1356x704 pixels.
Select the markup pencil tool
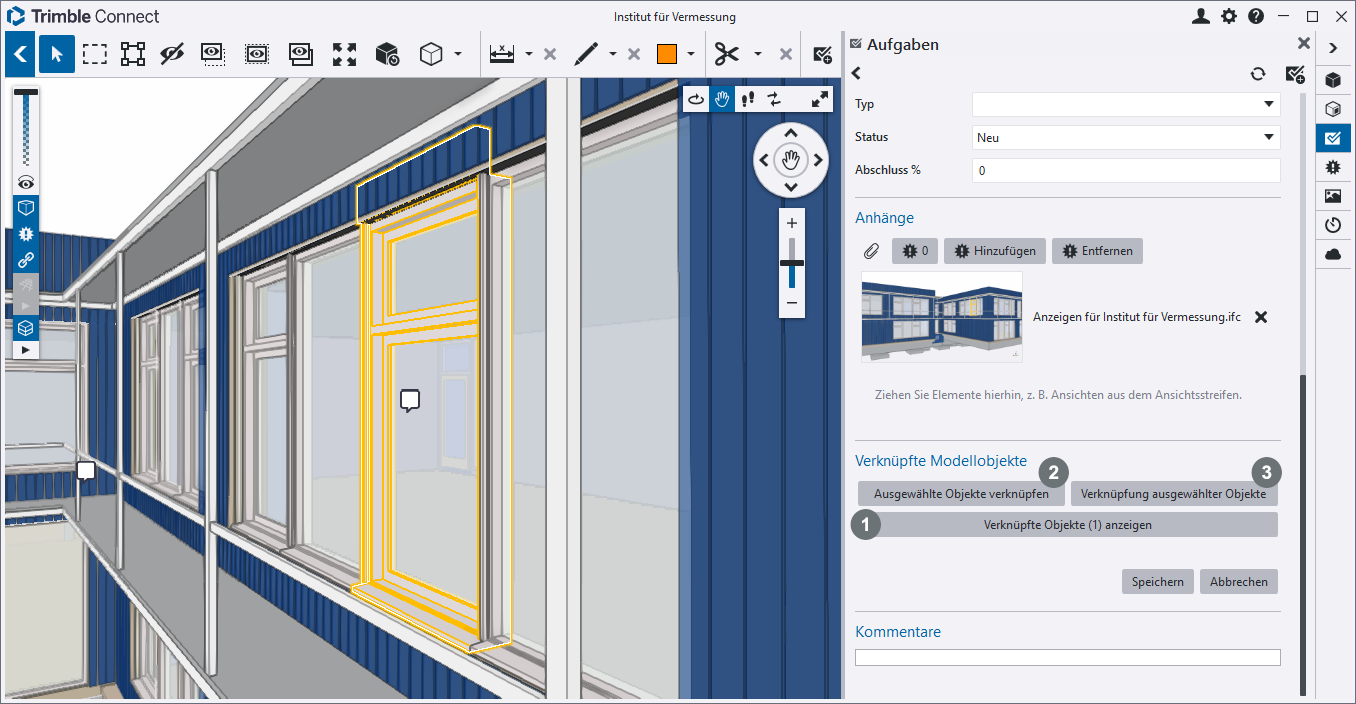pos(586,54)
